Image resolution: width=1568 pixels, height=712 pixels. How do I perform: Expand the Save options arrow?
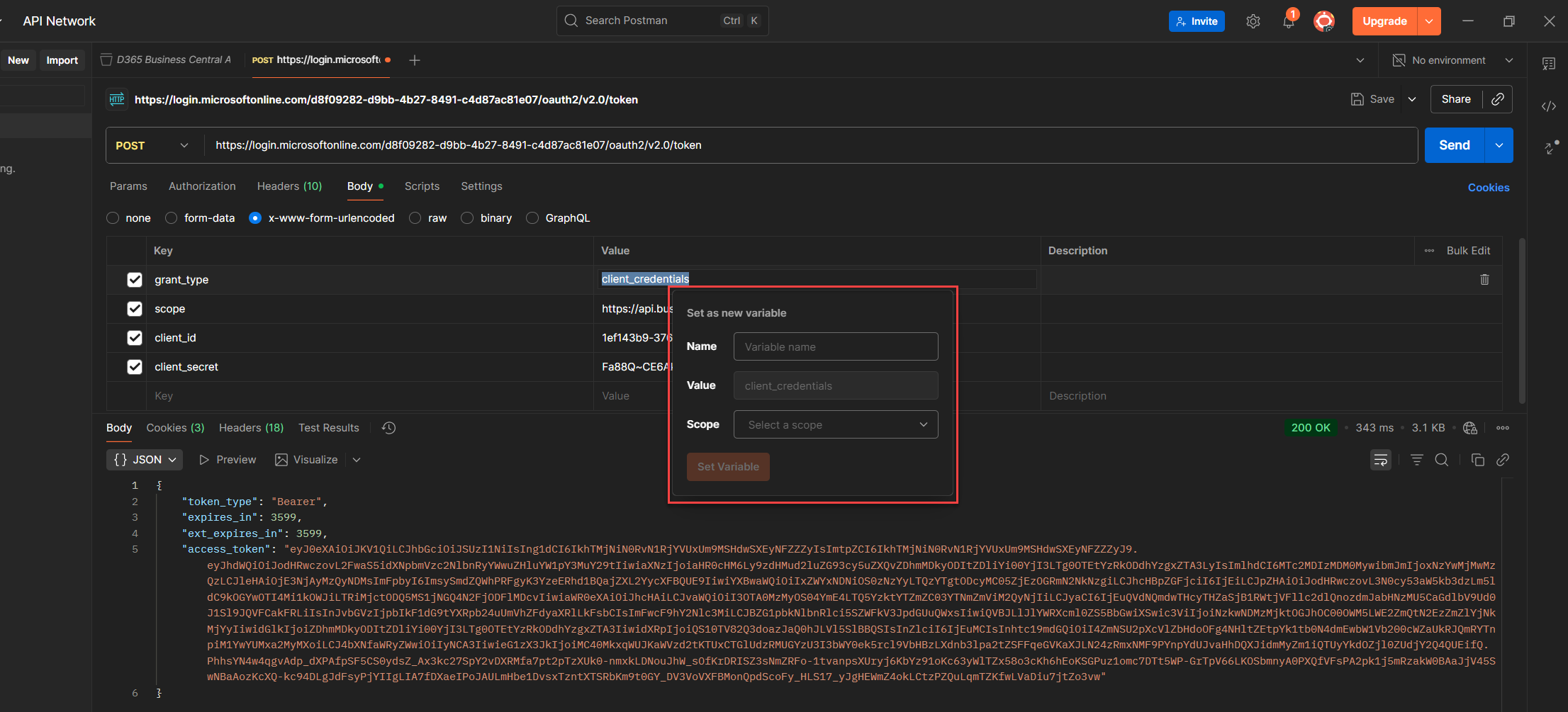(x=1412, y=99)
